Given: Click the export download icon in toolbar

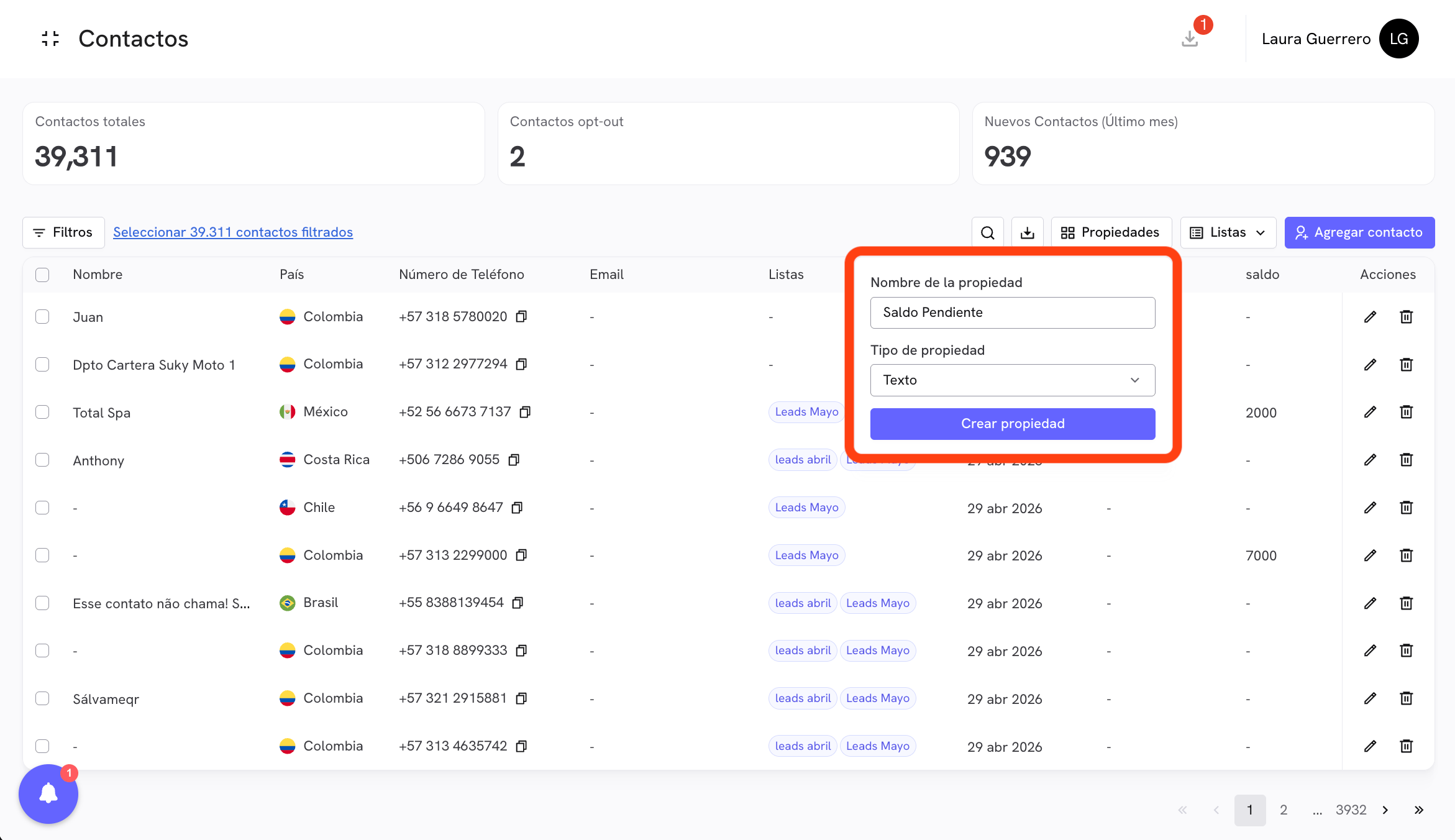Looking at the screenshot, I should pyautogui.click(x=1028, y=232).
